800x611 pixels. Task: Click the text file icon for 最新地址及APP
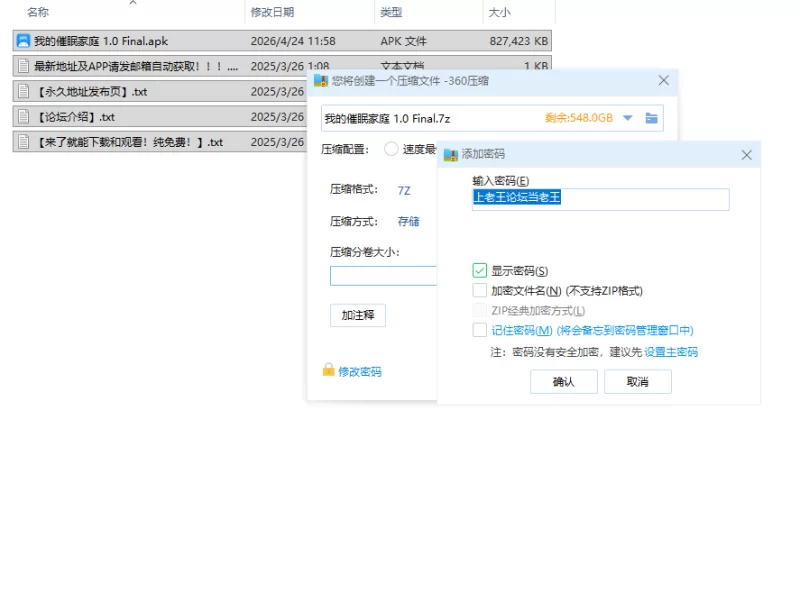[23, 66]
